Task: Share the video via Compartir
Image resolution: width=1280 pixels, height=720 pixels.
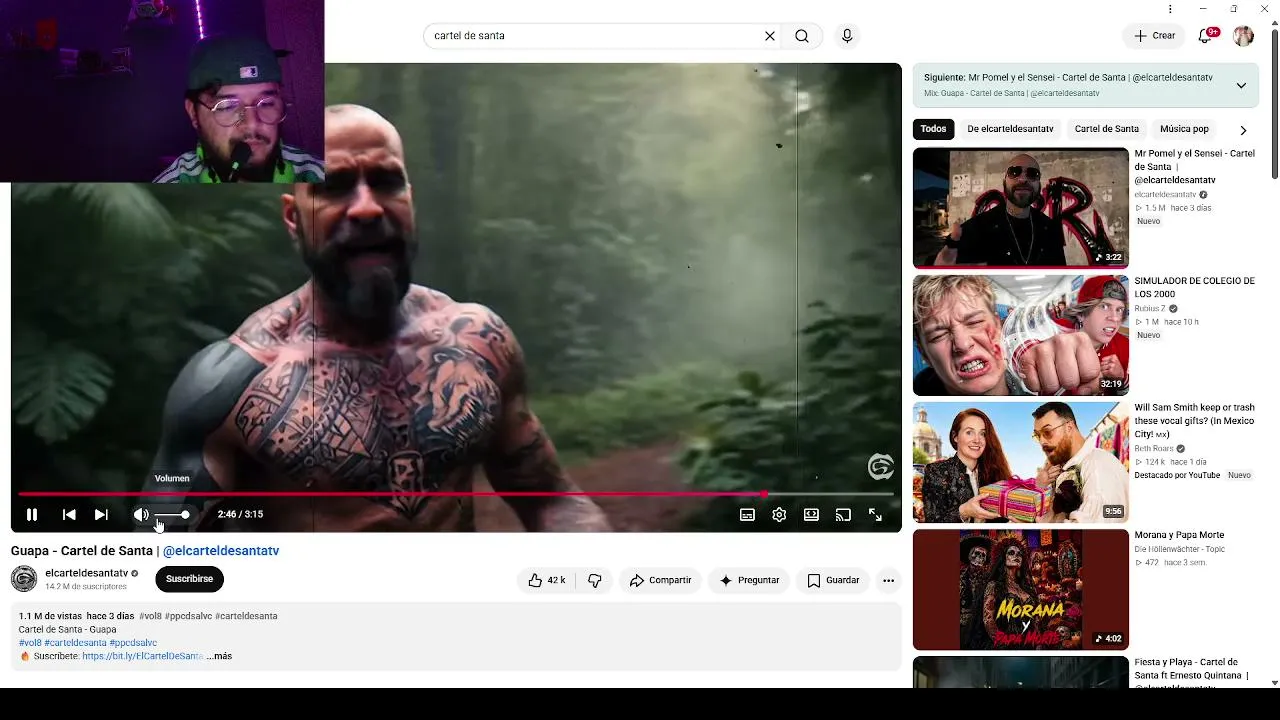Action: coord(660,580)
